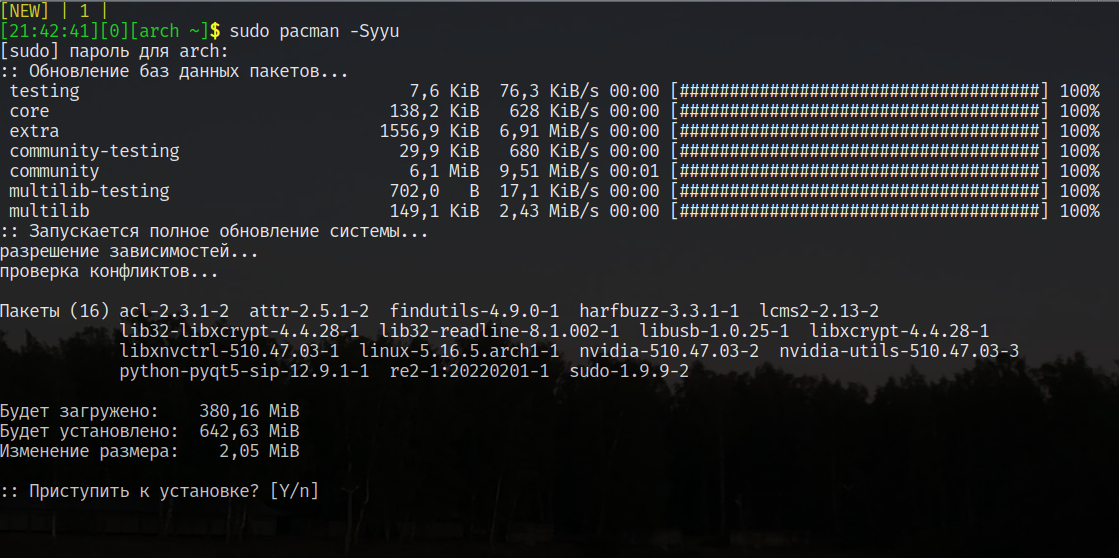Click the package name linux-5.16.5.arch1-1
This screenshot has width=1119, height=558.
460,351
